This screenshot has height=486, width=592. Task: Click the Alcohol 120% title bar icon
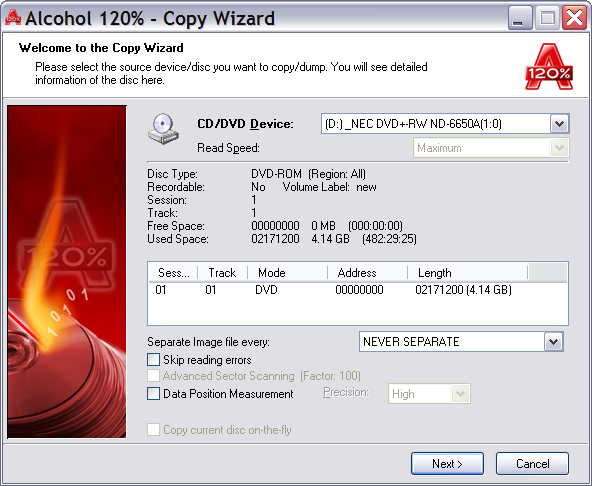(13, 17)
